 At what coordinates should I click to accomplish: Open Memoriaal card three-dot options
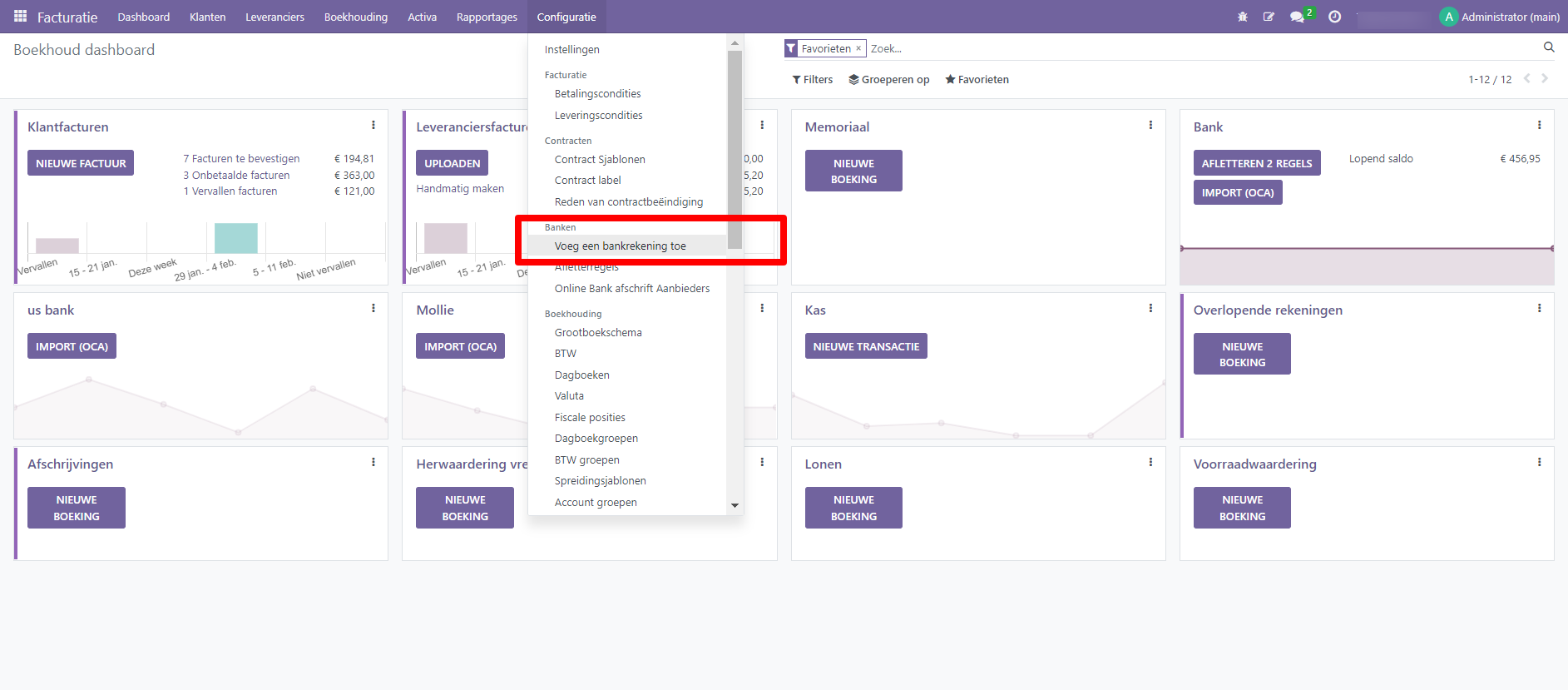(1150, 126)
